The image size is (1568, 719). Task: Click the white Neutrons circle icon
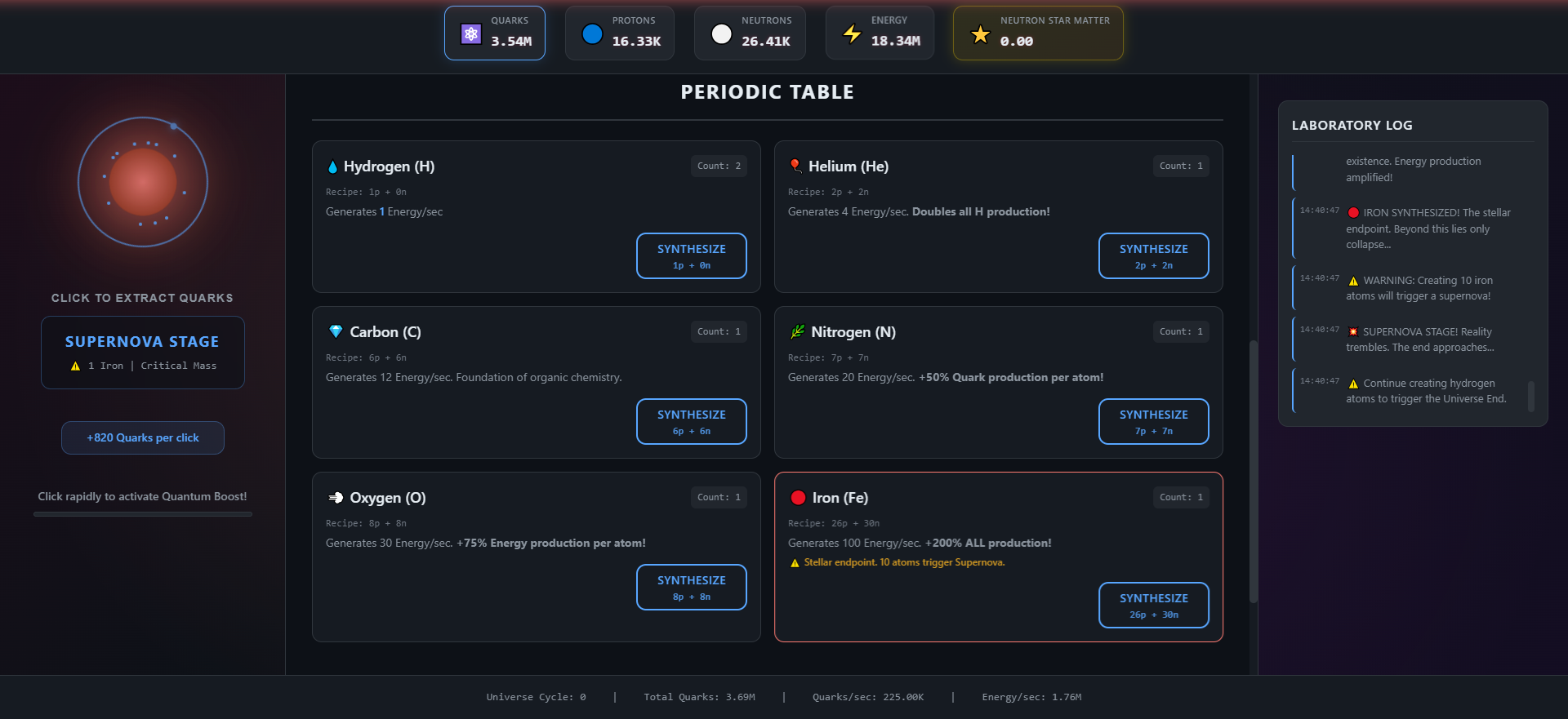point(721,33)
